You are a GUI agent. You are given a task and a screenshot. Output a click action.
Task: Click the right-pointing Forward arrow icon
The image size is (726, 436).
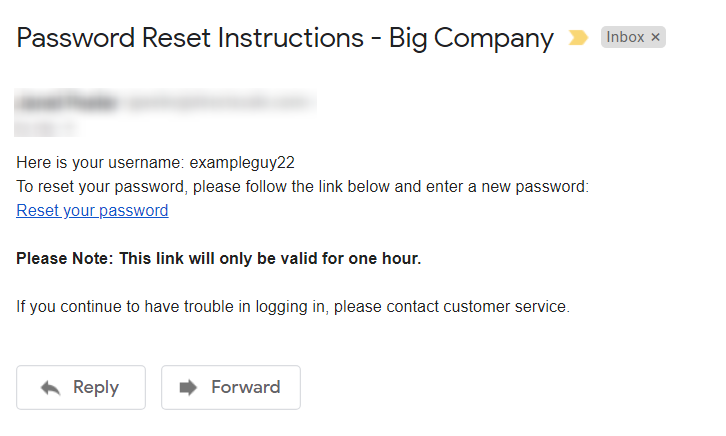(x=189, y=388)
